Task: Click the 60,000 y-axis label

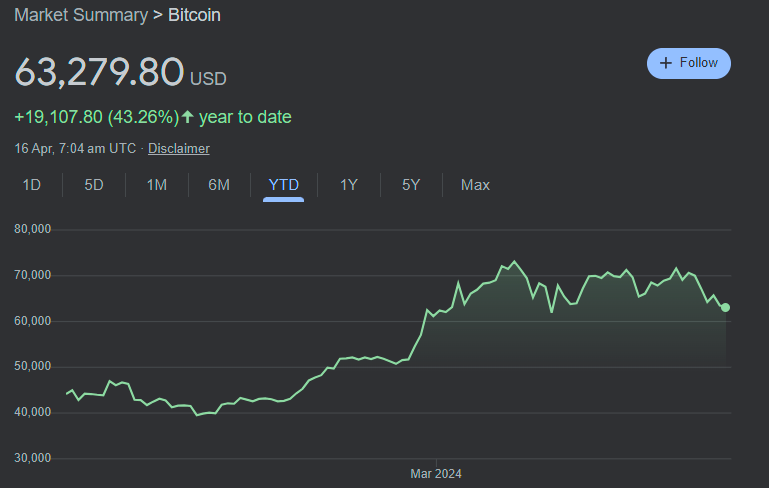Action: coord(32,321)
